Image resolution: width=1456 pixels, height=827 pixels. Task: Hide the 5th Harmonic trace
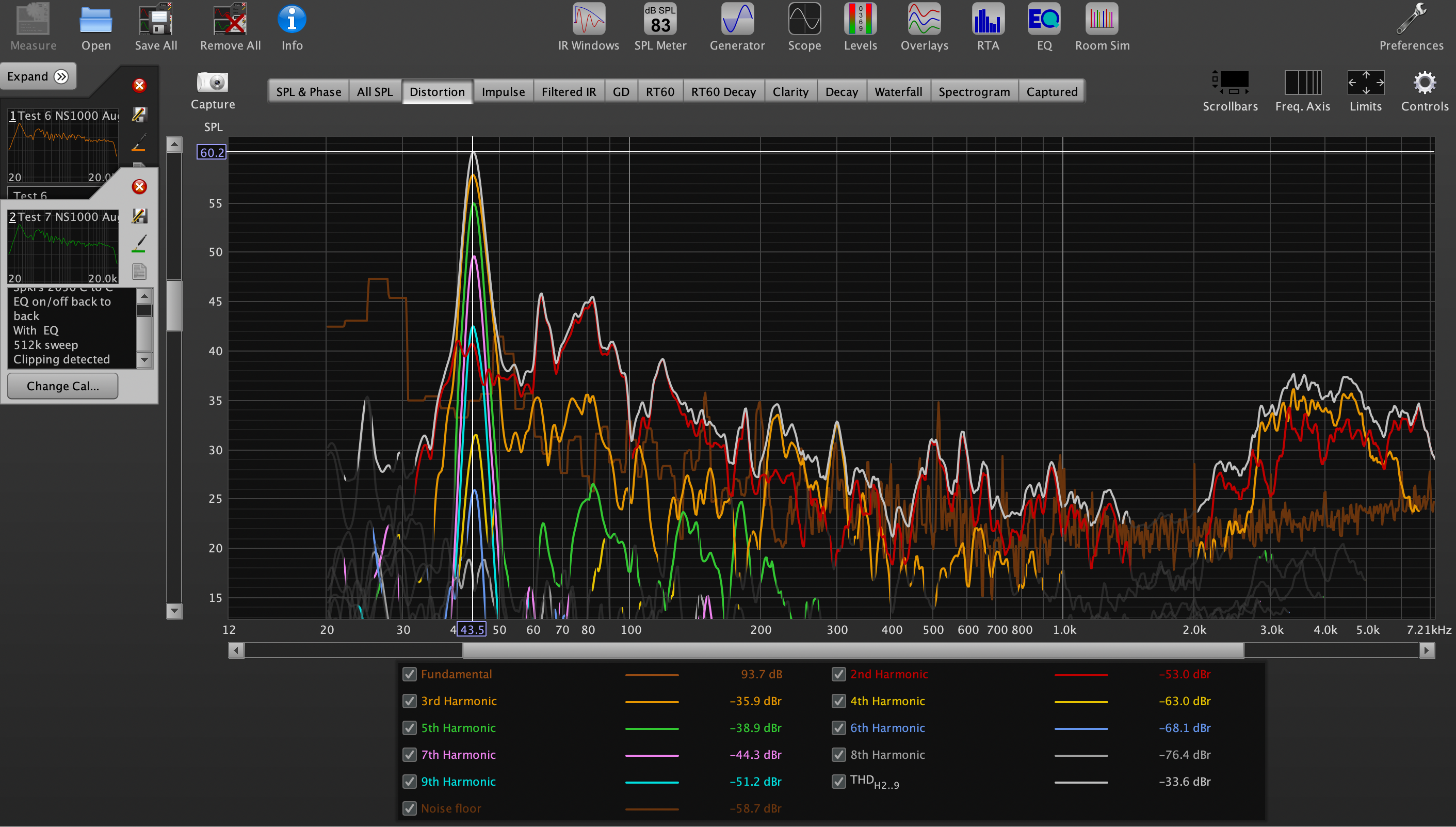[x=409, y=727]
